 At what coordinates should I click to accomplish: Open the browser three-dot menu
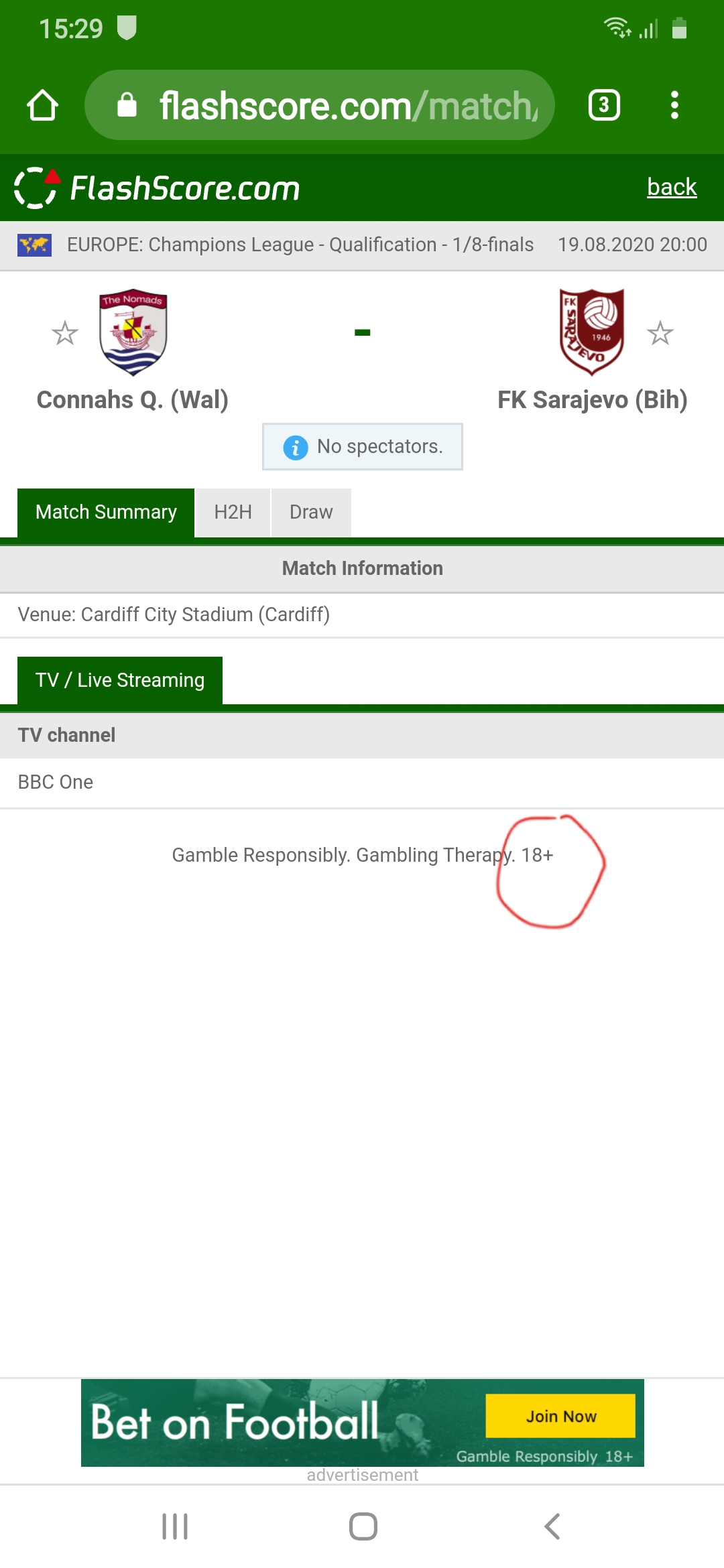click(x=674, y=105)
